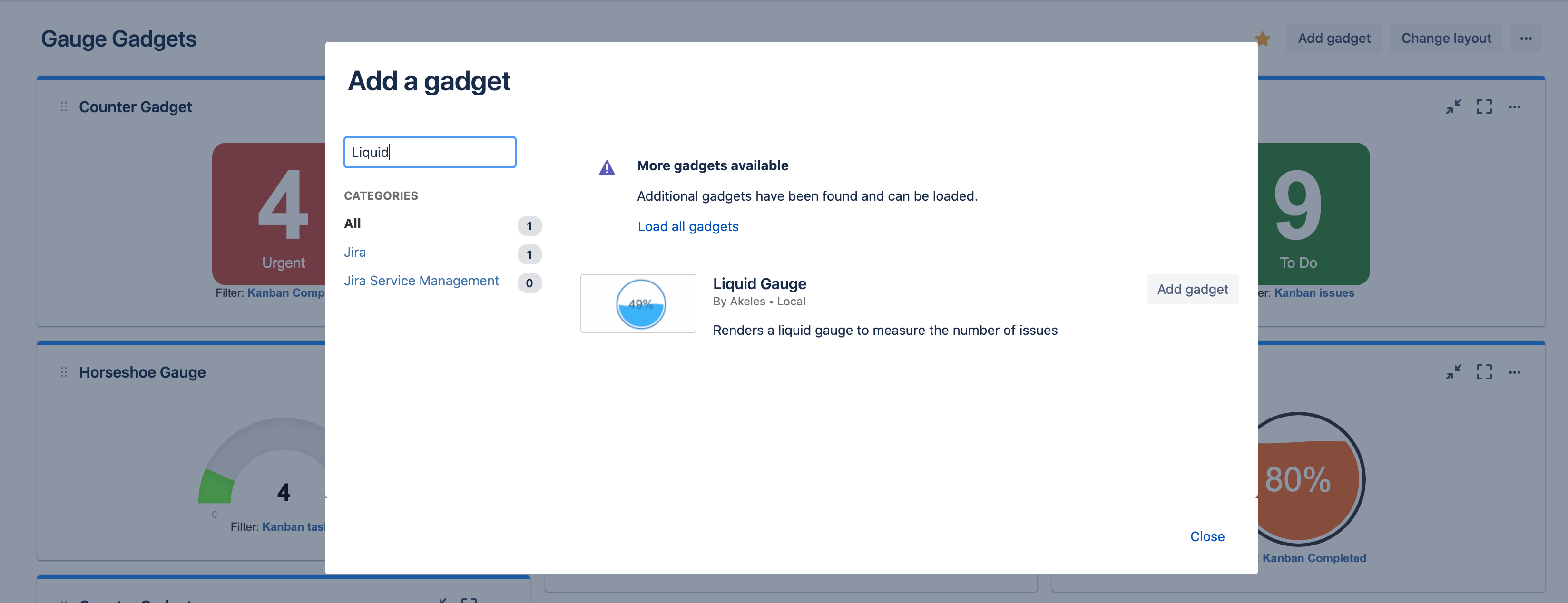The height and width of the screenshot is (603, 1568).
Task: Collapse the To Do gadget via minimize icon
Action: click(1453, 107)
